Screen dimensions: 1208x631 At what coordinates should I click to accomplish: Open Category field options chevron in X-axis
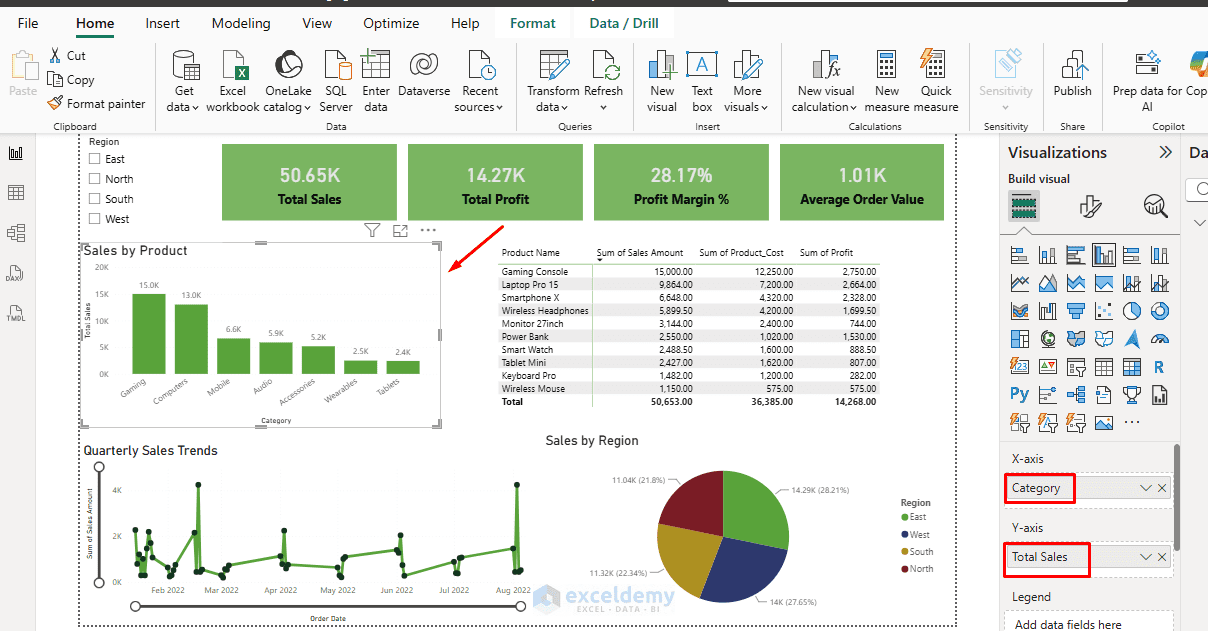point(1146,488)
